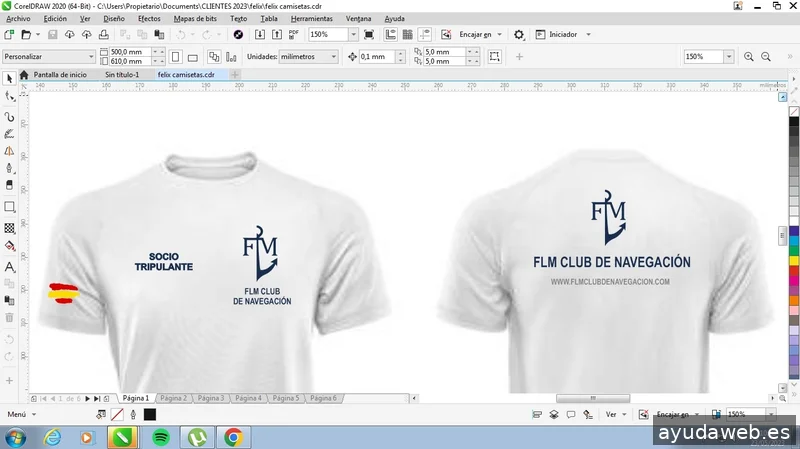Click the nudge distance 0,1 mm field

click(378, 57)
